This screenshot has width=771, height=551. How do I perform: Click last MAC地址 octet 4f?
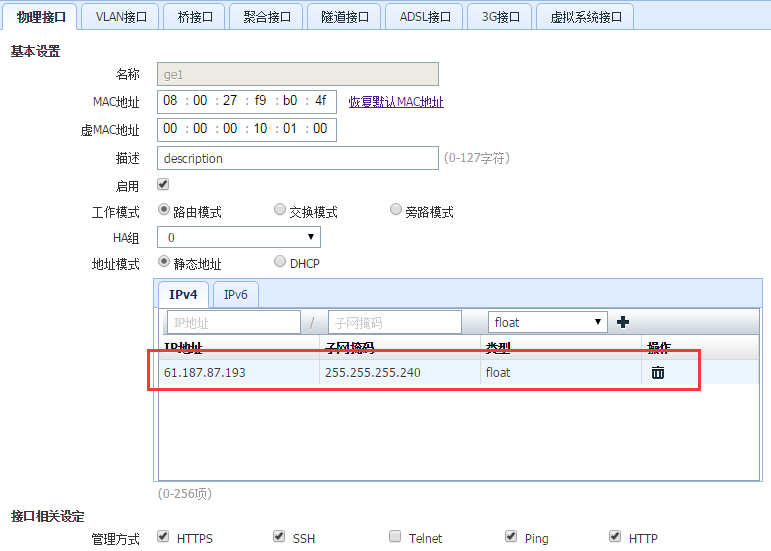[x=321, y=101]
